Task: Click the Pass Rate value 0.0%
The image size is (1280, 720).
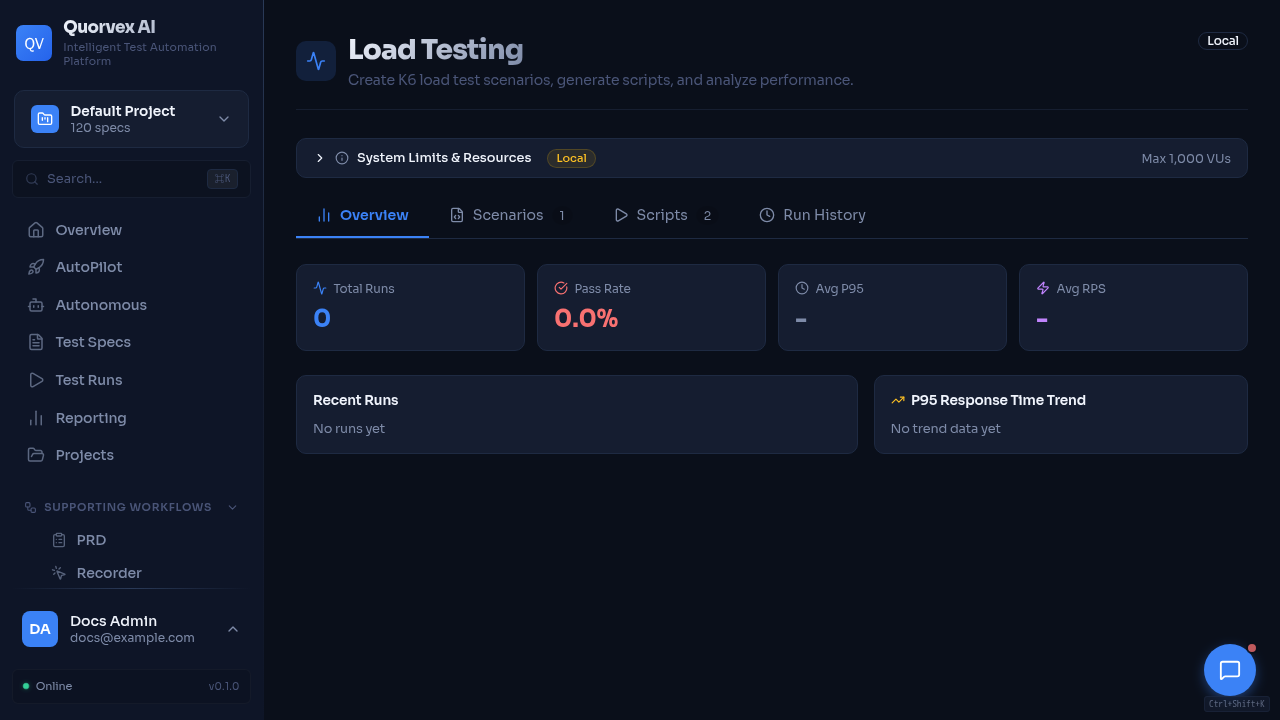Action: [586, 318]
